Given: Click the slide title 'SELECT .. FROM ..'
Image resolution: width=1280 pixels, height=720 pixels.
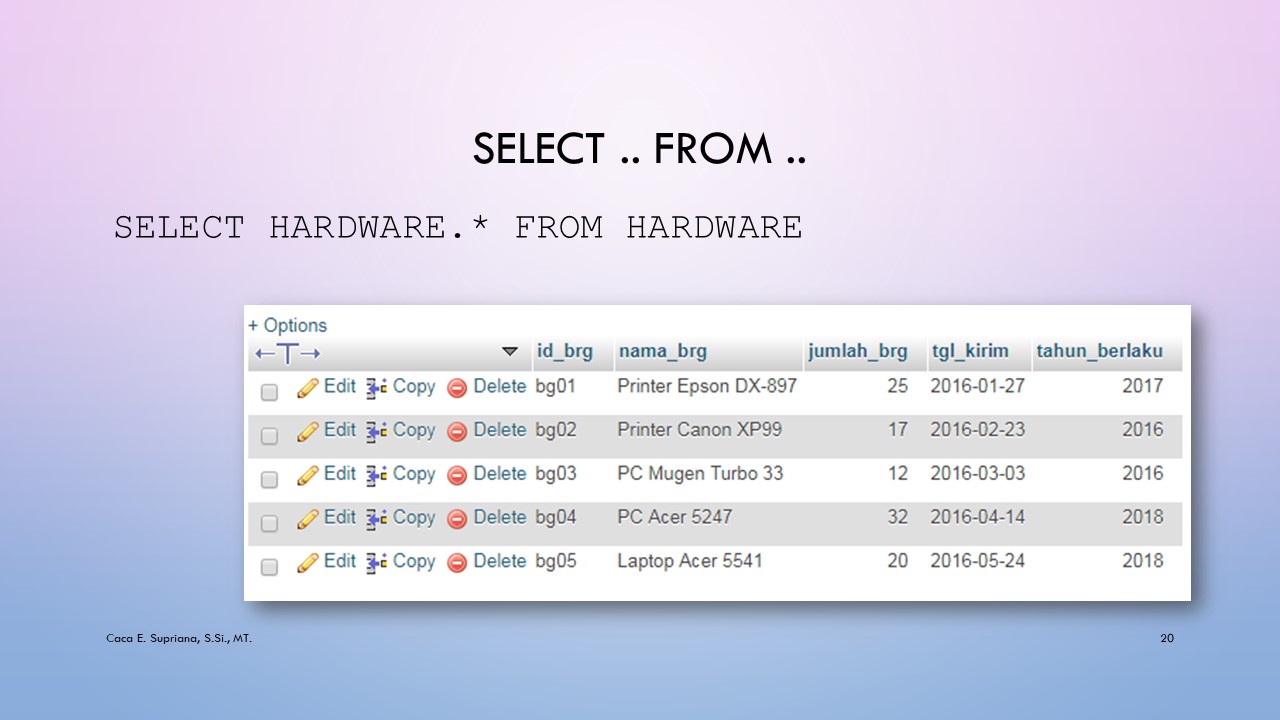Looking at the screenshot, I should pyautogui.click(x=640, y=149).
